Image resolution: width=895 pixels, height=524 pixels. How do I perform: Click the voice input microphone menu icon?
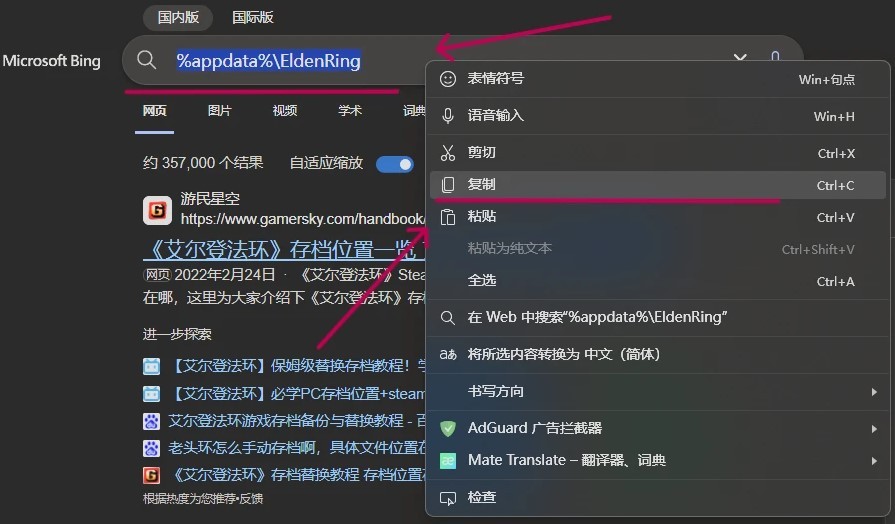coord(448,116)
